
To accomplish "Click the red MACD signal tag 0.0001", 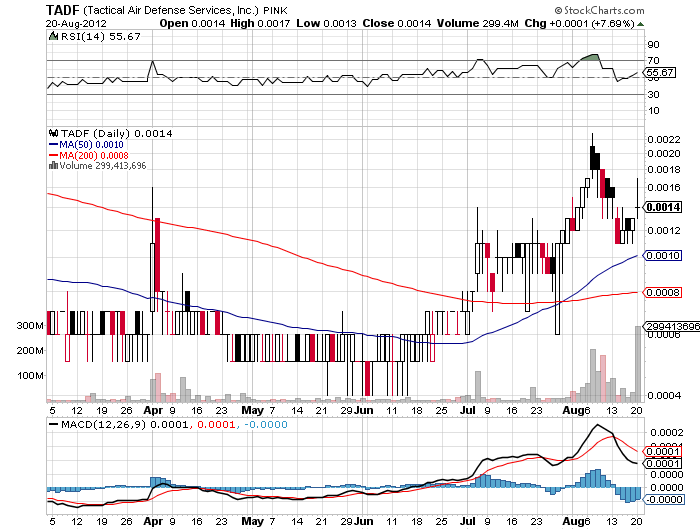I will [662, 451].
